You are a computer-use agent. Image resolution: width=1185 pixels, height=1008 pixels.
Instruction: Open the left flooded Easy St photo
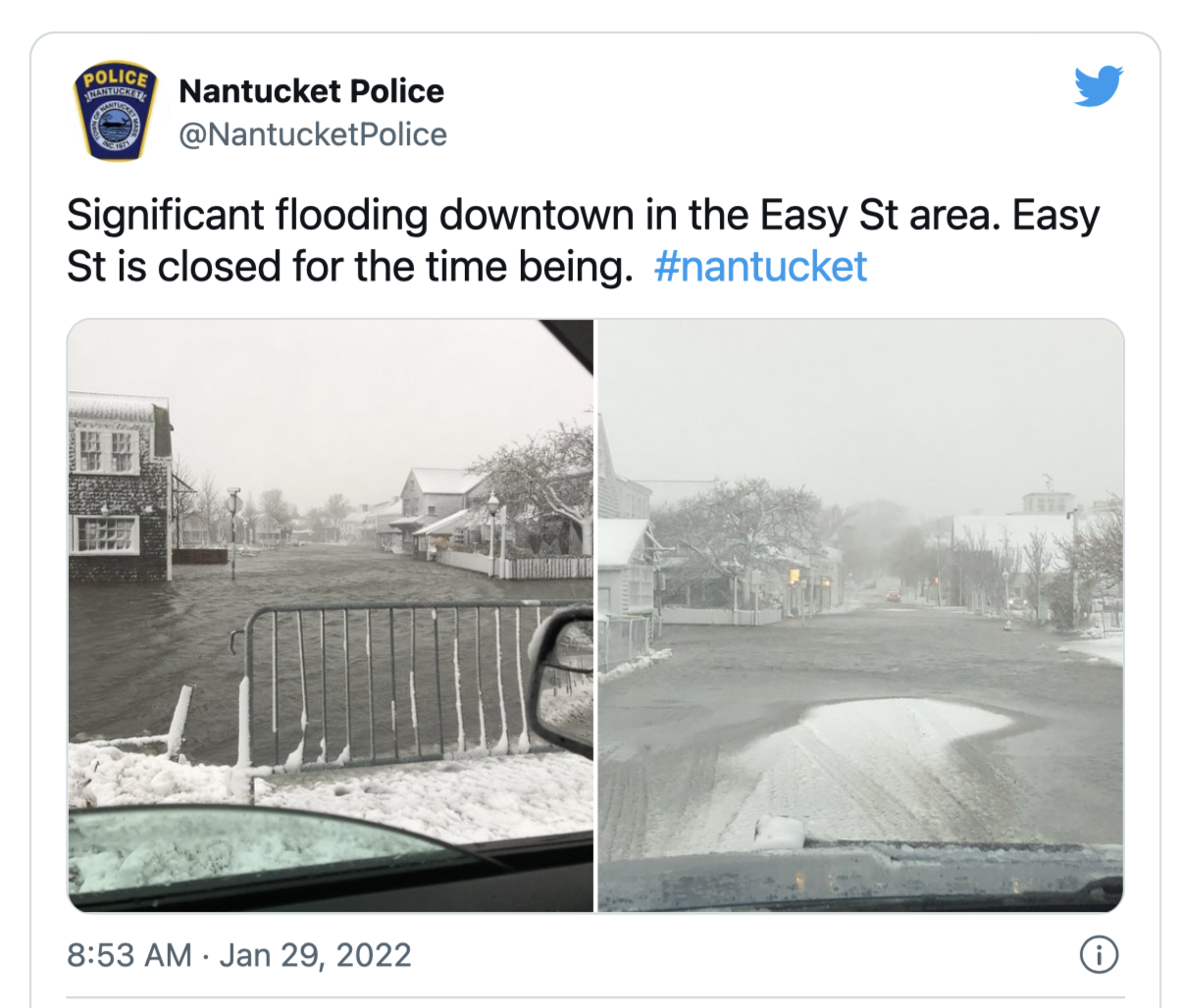click(331, 616)
